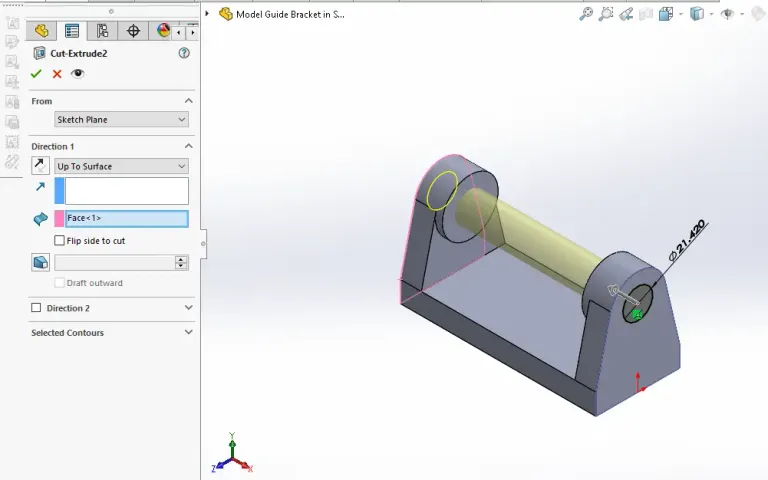Open the DimXpertManager crosshair tab
This screenshot has height=480, width=768.
tap(133, 31)
